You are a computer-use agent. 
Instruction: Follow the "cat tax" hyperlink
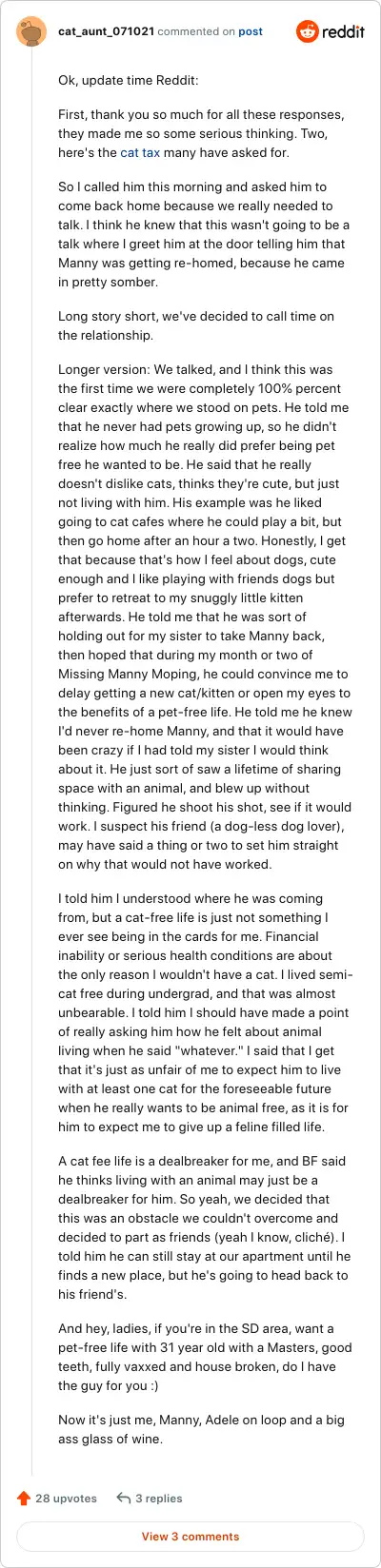tap(140, 152)
